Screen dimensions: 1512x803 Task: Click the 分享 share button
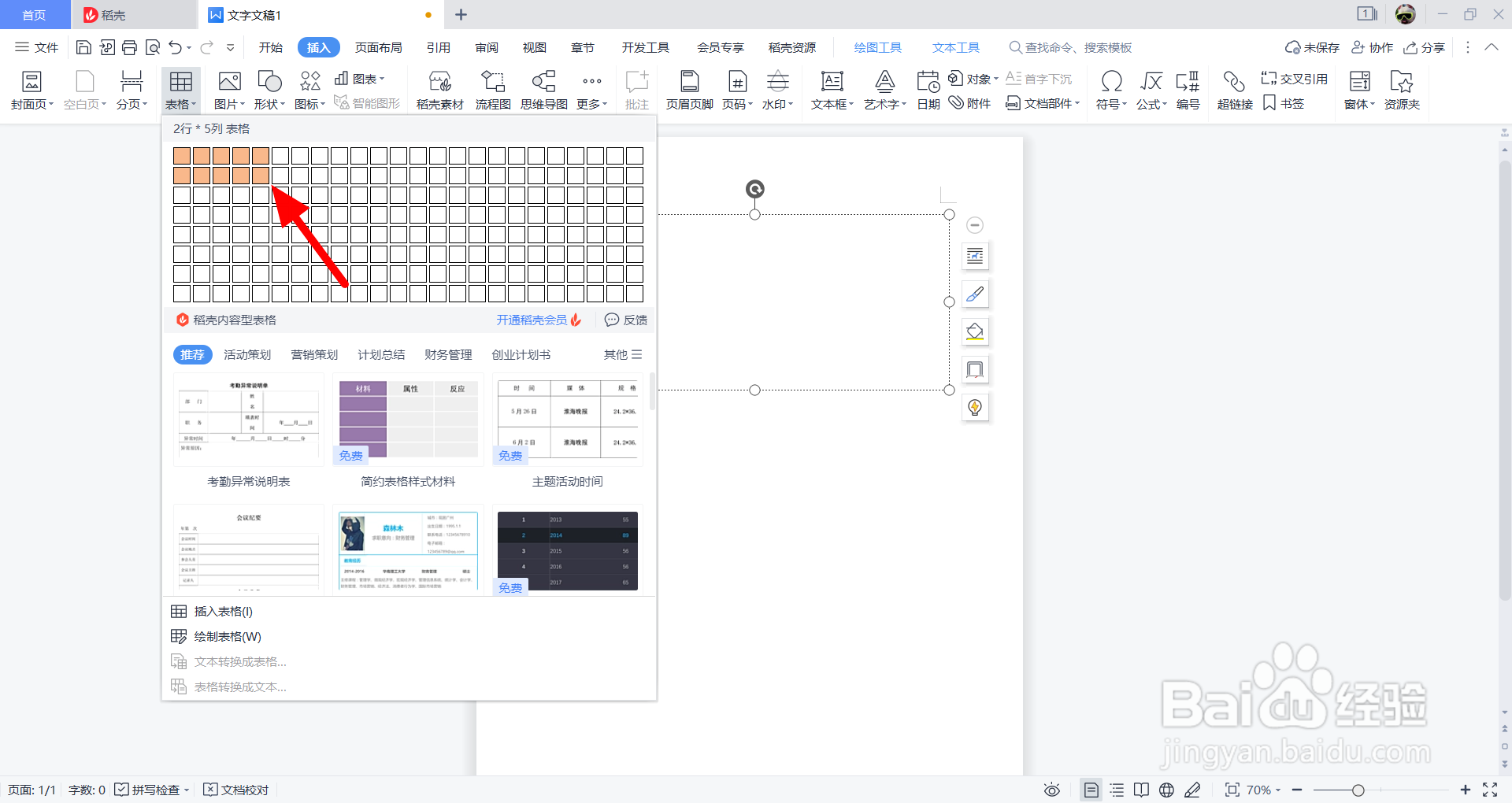(1425, 48)
